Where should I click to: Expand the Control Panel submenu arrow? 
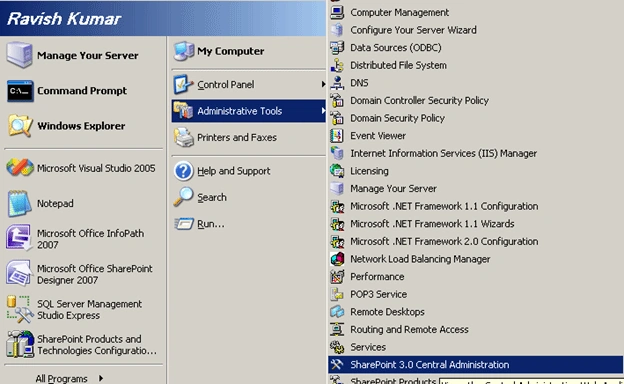coord(323,84)
